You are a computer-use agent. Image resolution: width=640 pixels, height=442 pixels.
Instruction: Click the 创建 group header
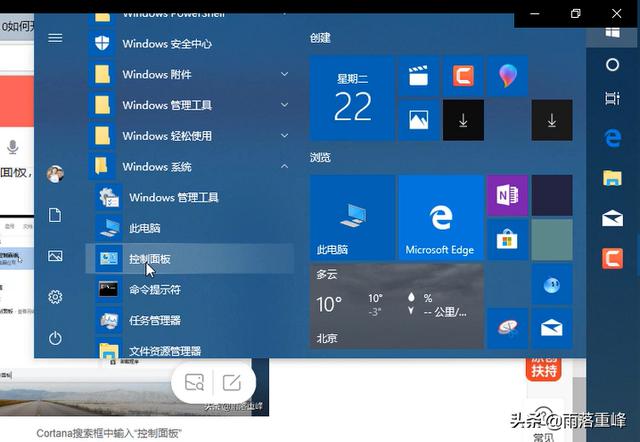point(320,38)
